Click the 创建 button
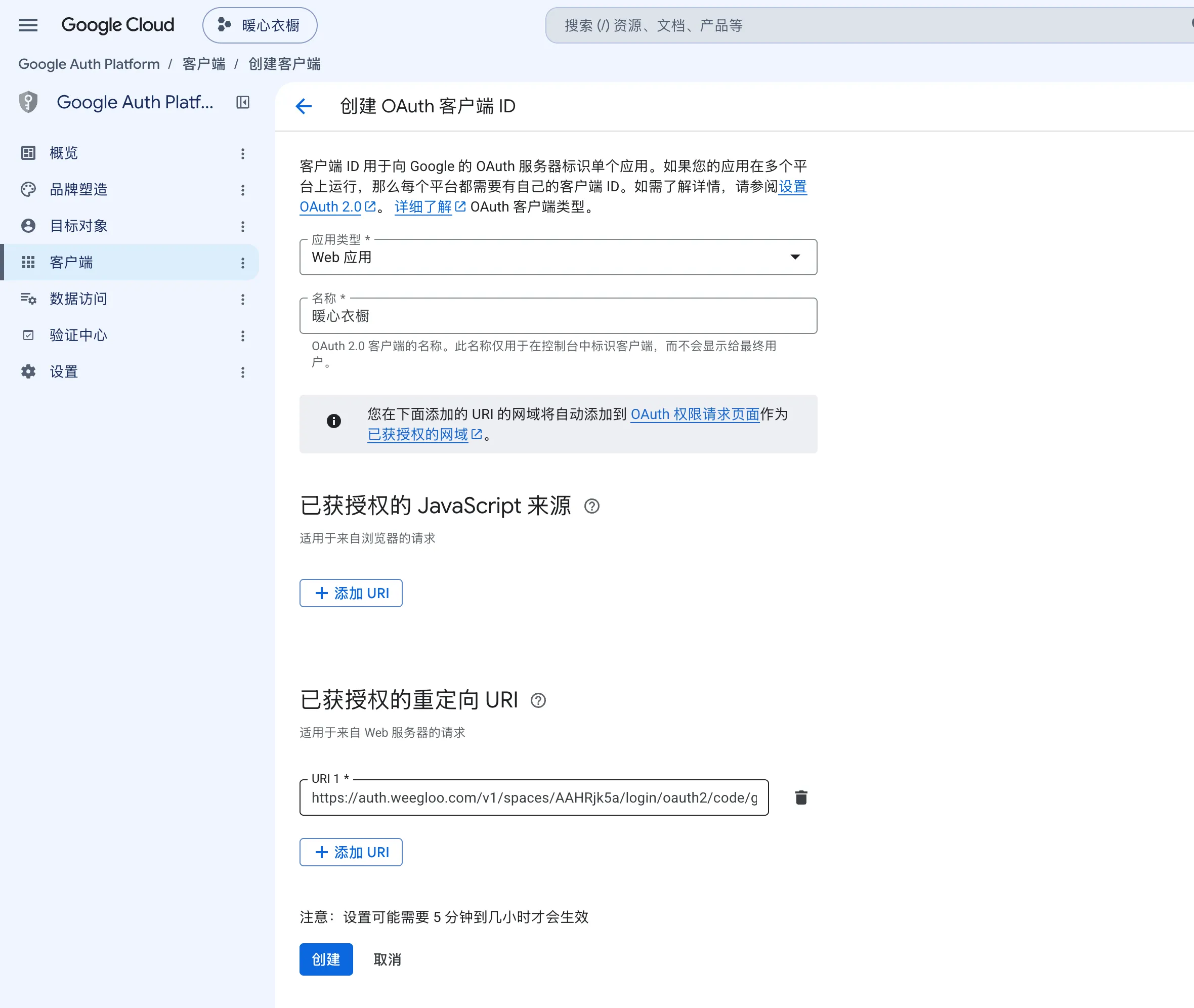Image resolution: width=1194 pixels, height=1008 pixels. (x=326, y=959)
